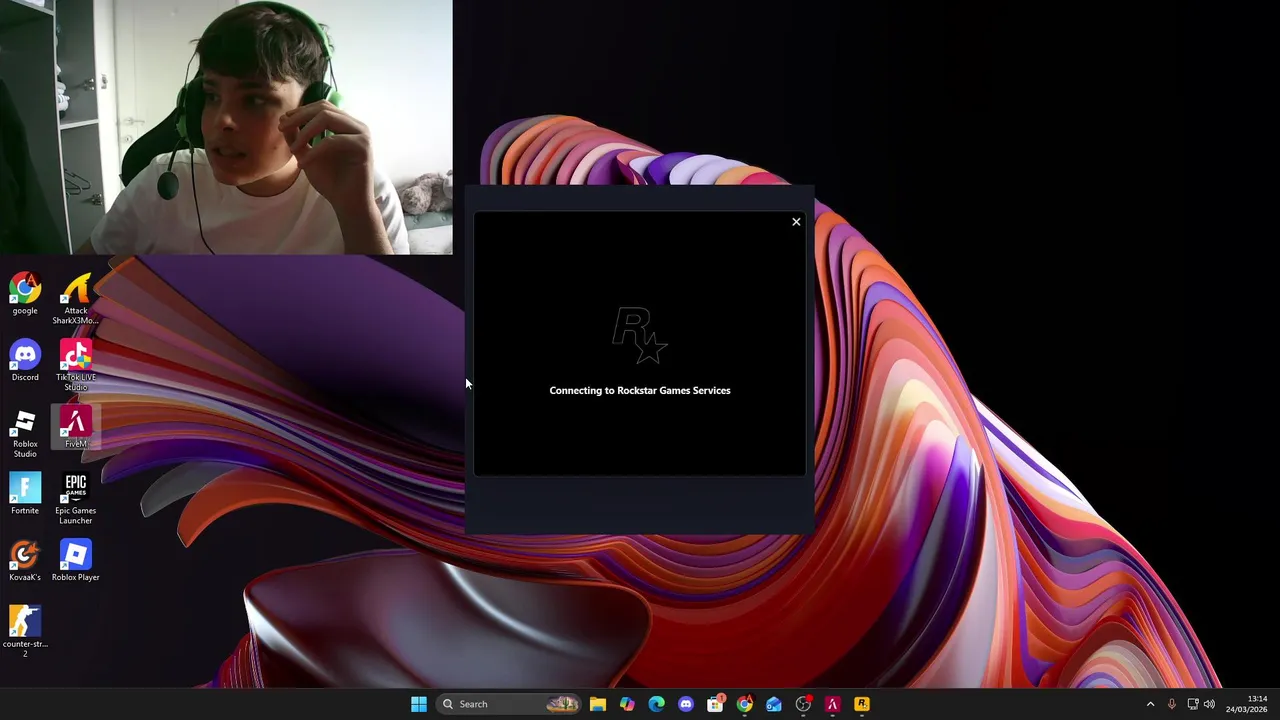Open the clock and date flyout

[1246, 704]
